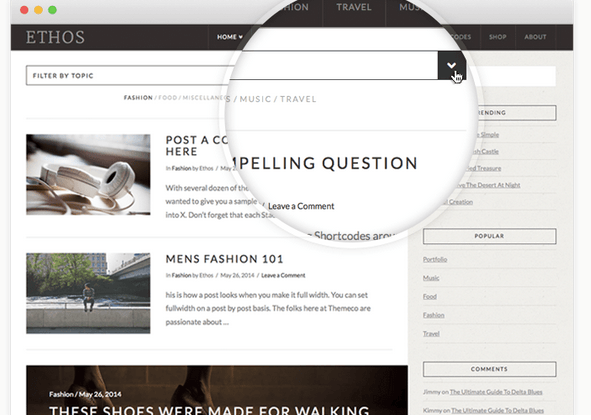Screen dimensions: 591x420
Task: Open the Food link in Popular
Action: pyautogui.click(x=430, y=297)
